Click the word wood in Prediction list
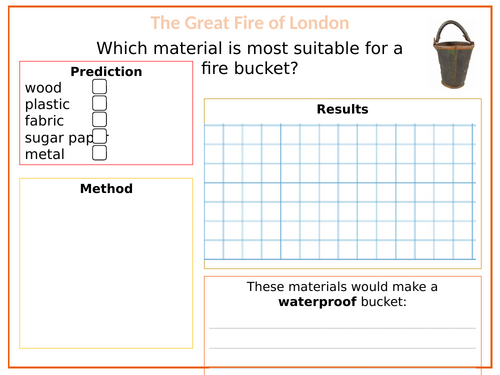This screenshot has height=375, width=500. pos(43,88)
